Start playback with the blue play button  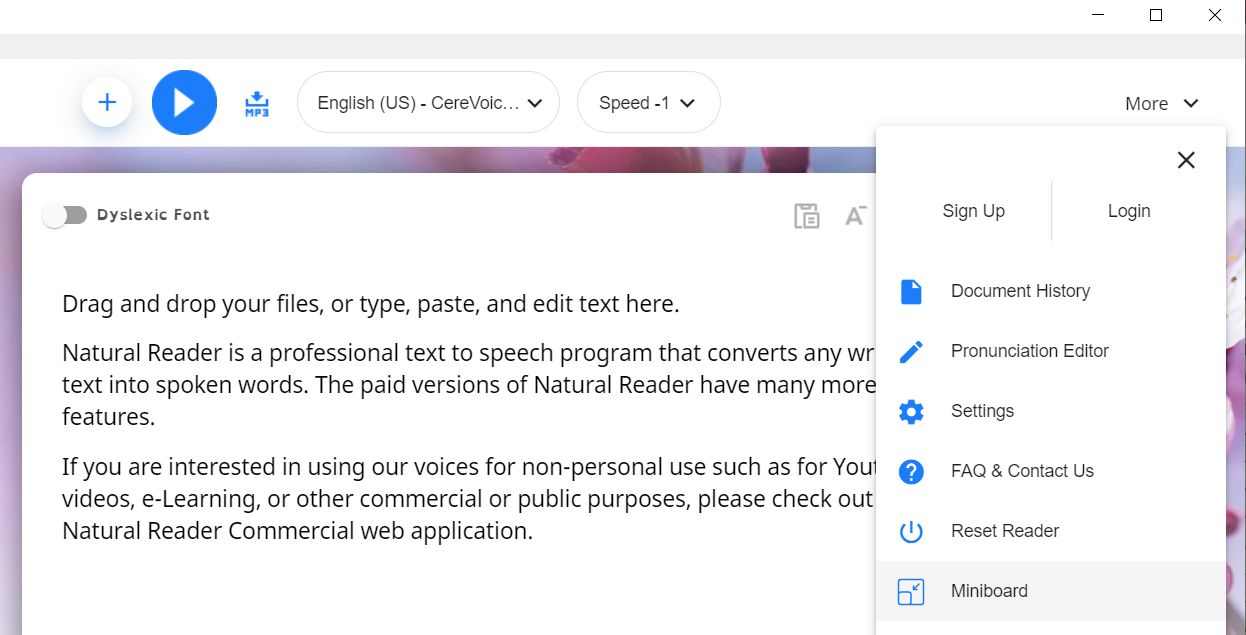tap(184, 102)
